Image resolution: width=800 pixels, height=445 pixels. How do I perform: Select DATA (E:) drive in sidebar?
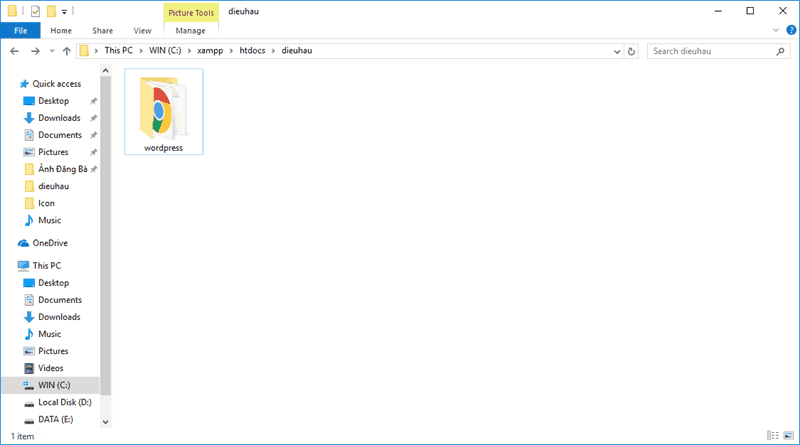tap(56, 419)
